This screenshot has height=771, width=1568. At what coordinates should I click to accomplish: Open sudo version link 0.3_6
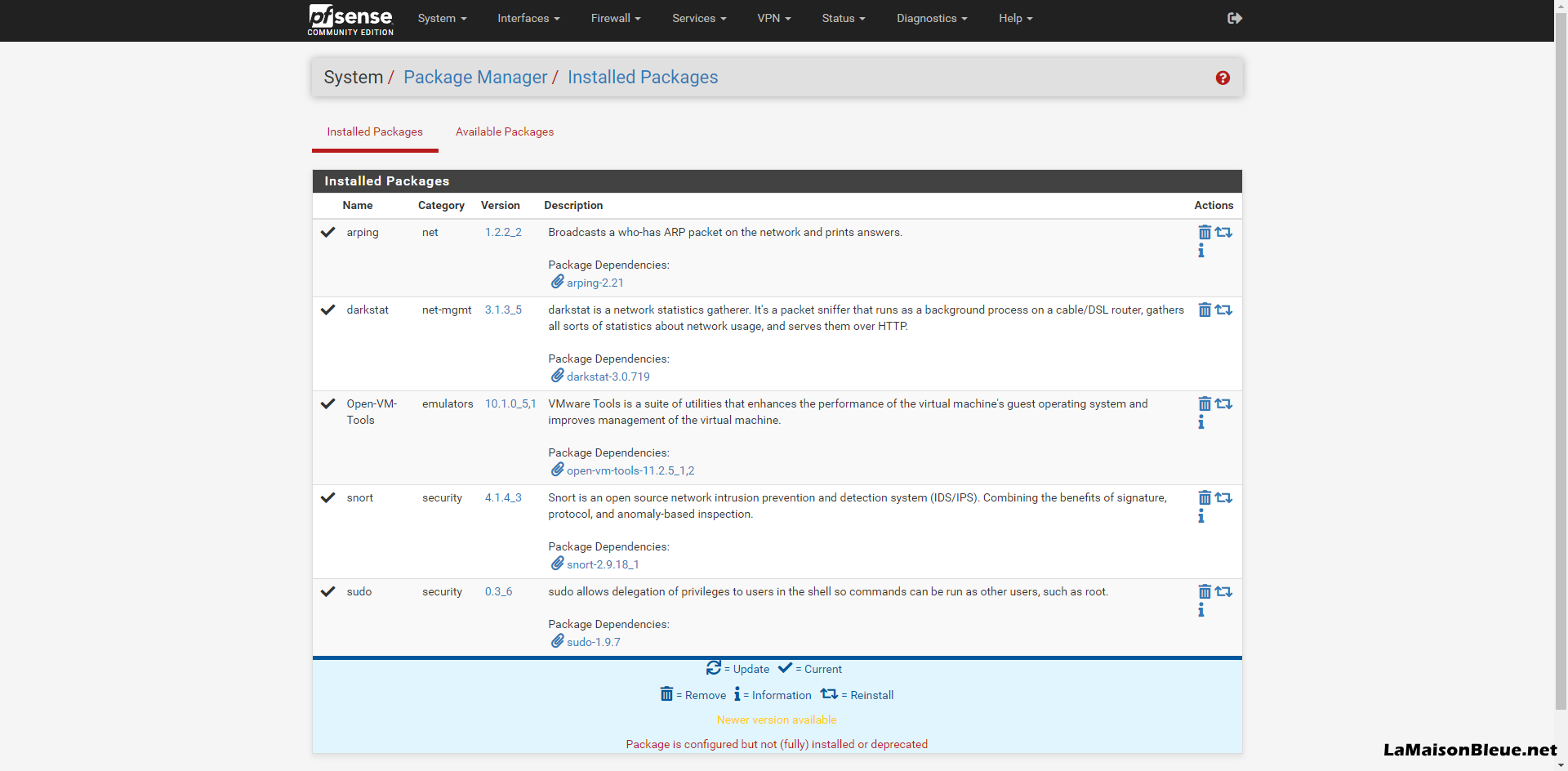[x=498, y=592]
